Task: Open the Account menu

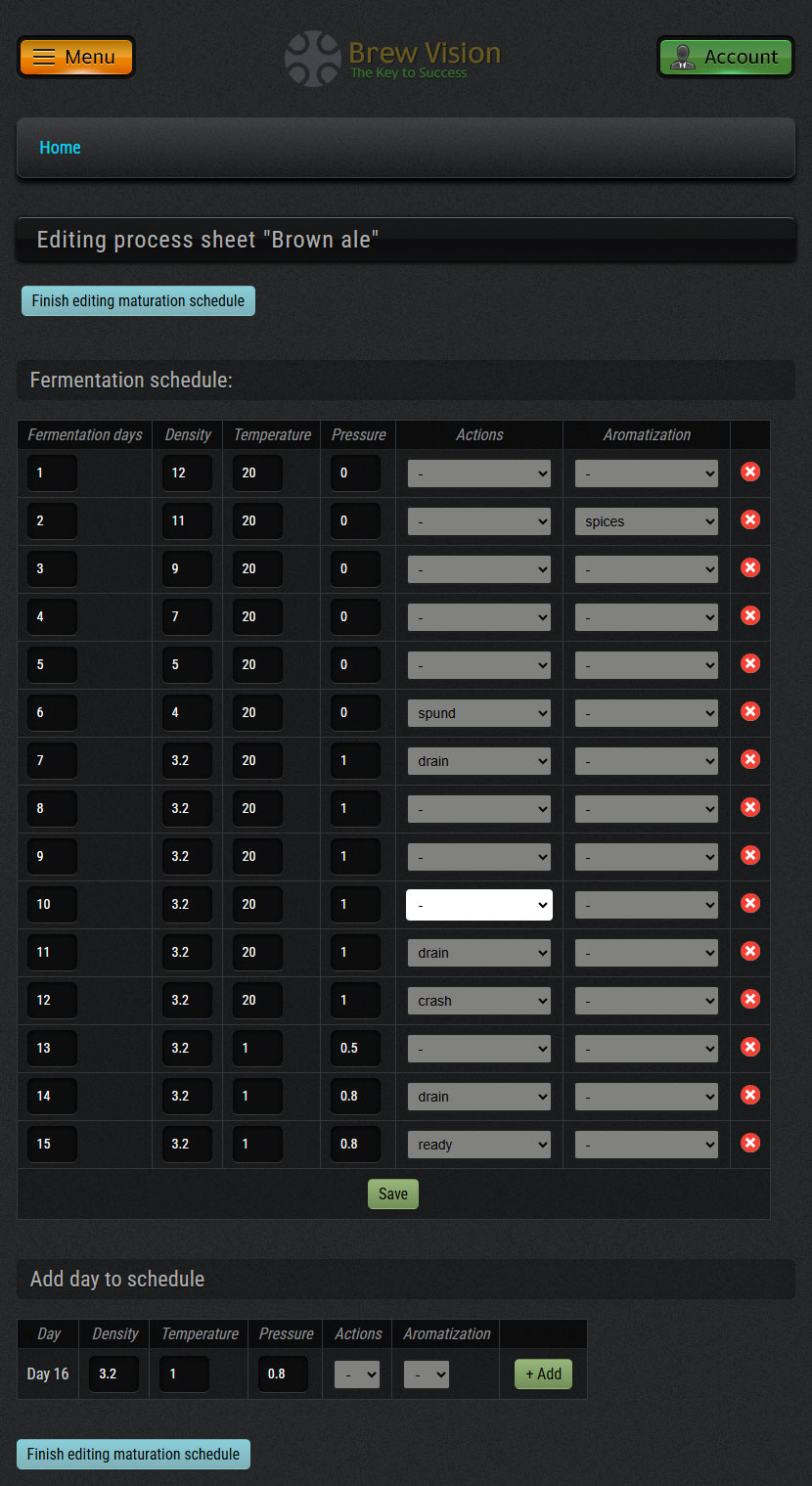Action: [x=725, y=57]
